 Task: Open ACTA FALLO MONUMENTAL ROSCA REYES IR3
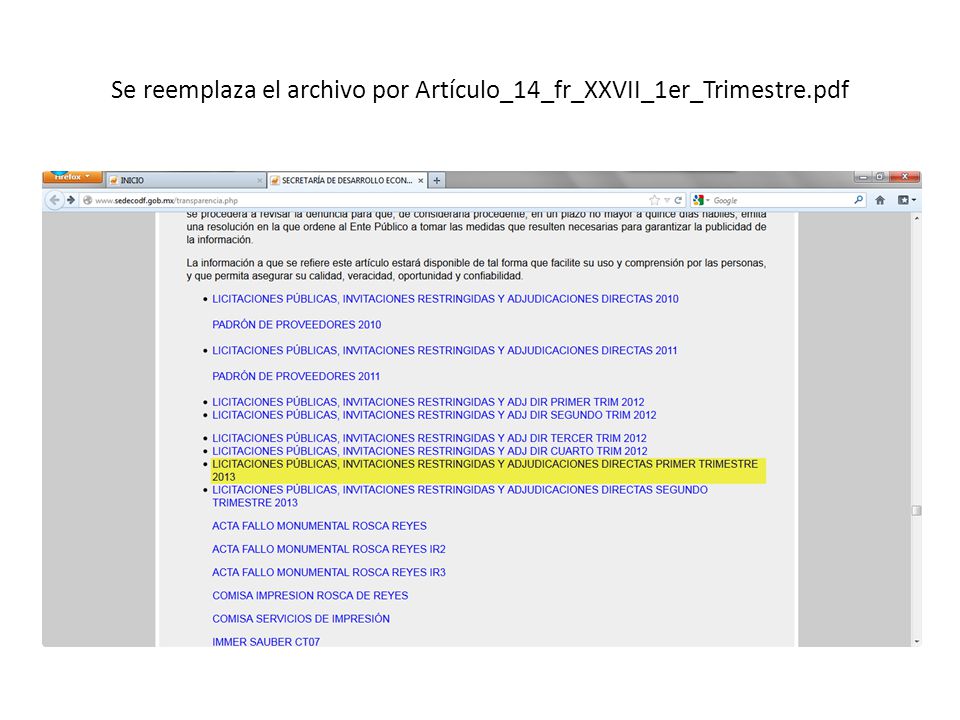click(329, 572)
